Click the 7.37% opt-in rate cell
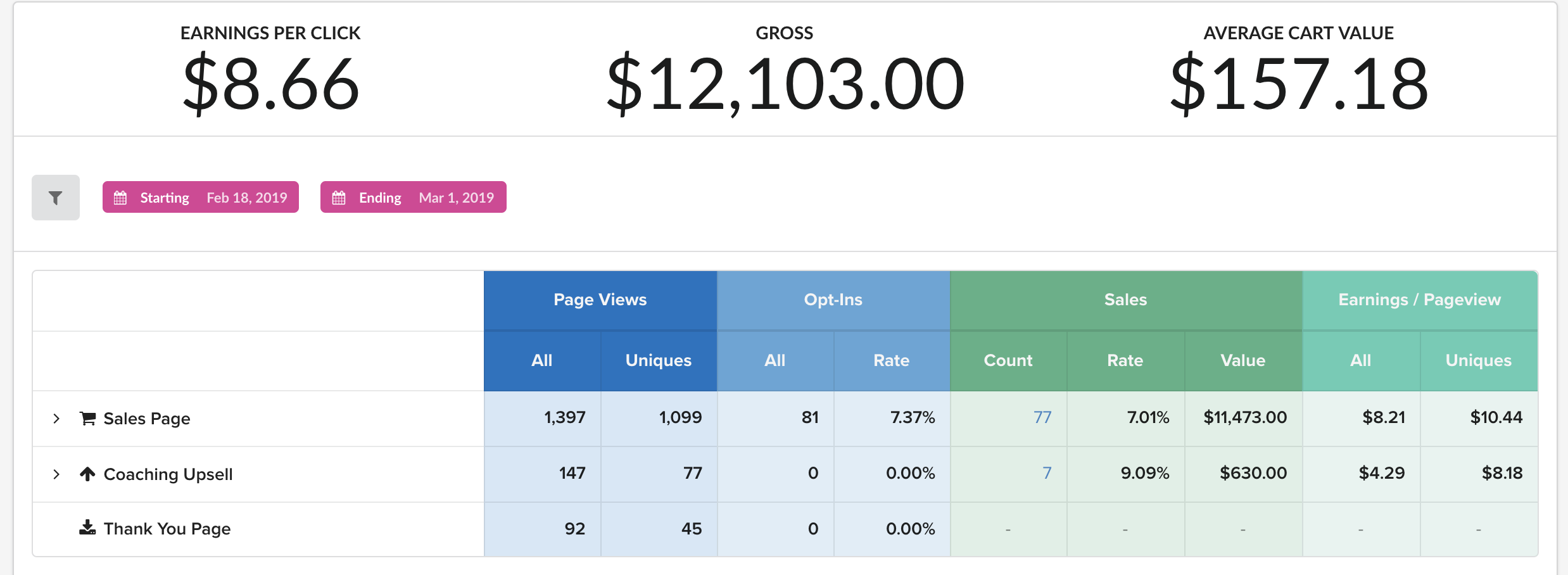Viewport: 1568px width, 575px height. (892, 418)
